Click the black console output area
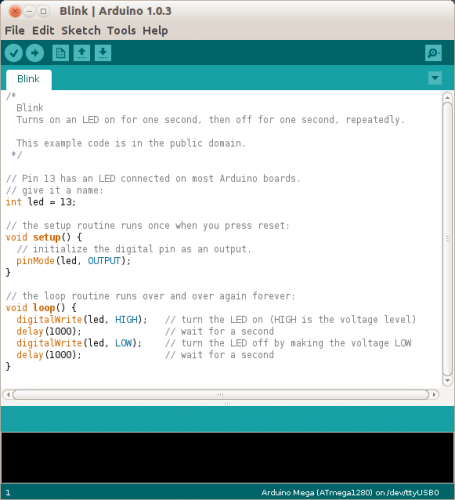The height and width of the screenshot is (500, 455). (x=227, y=458)
